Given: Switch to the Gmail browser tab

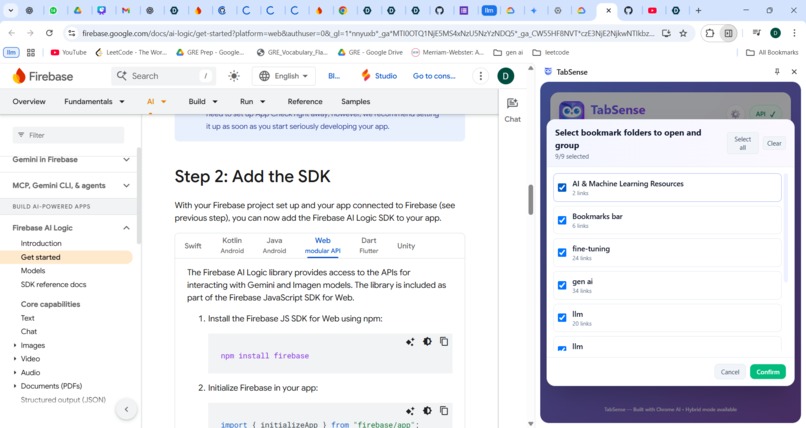Looking at the screenshot, I should pyautogui.click(x=126, y=10).
